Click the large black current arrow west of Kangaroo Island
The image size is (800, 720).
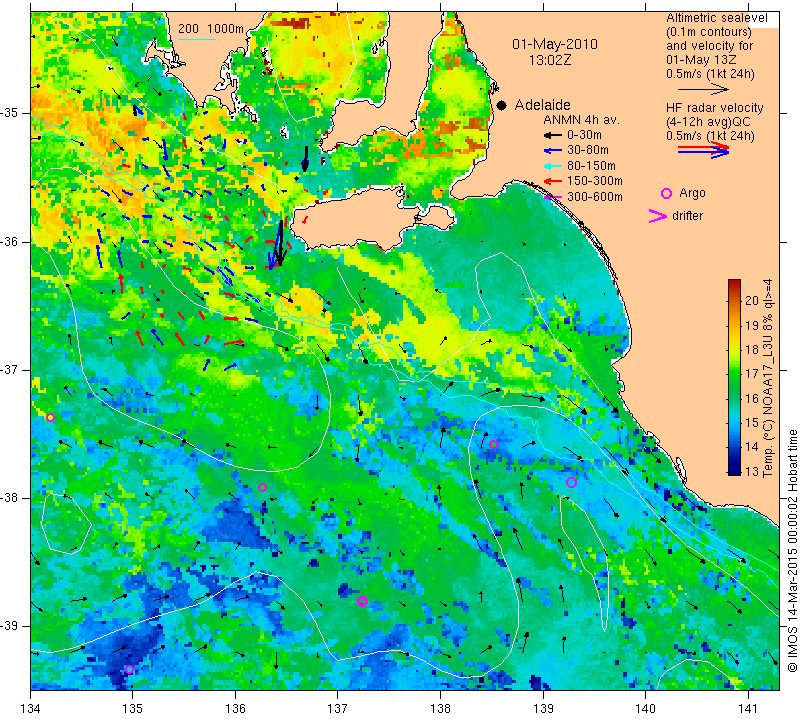click(280, 243)
